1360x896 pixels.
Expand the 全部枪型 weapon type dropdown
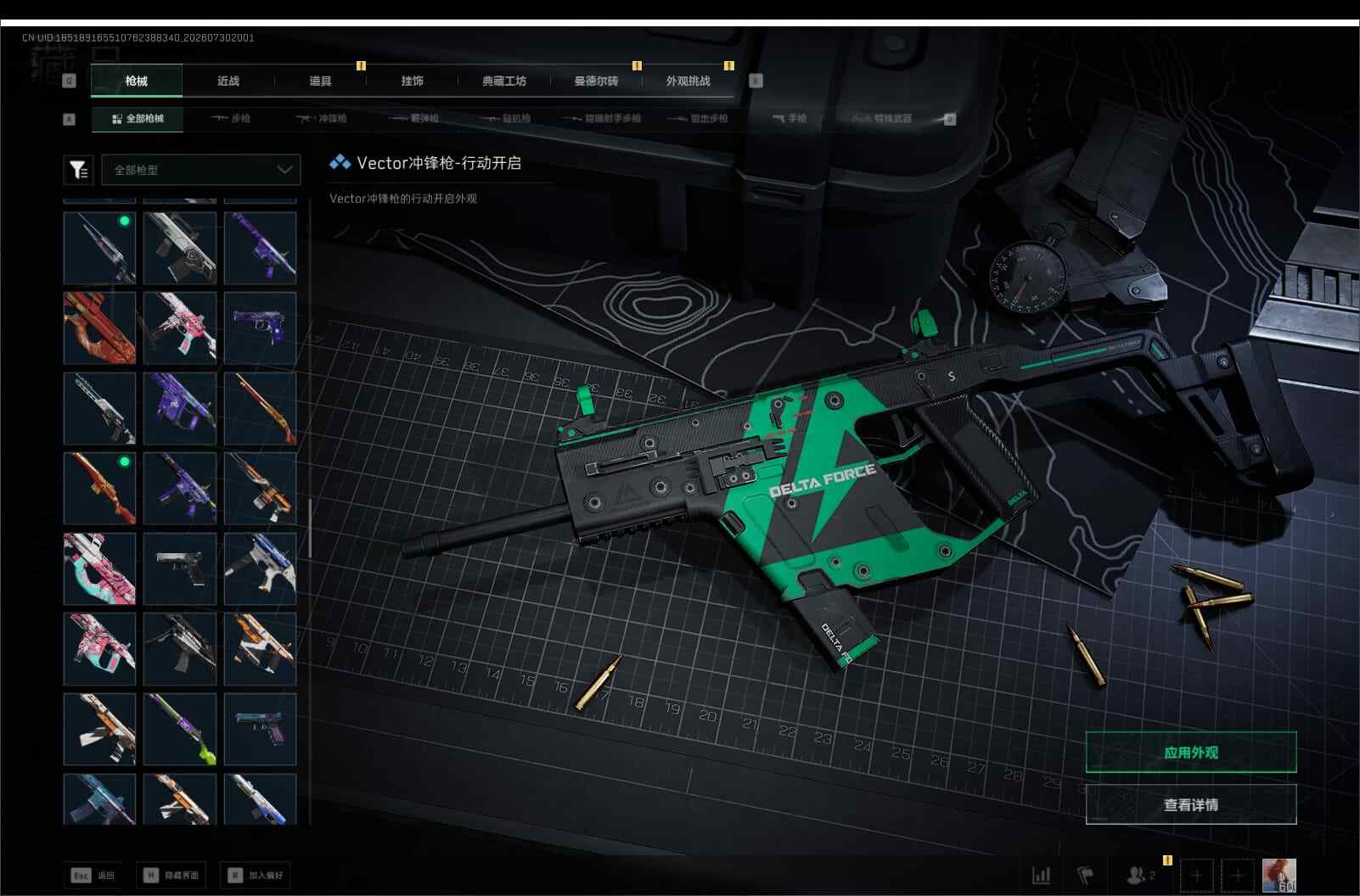coord(201,170)
